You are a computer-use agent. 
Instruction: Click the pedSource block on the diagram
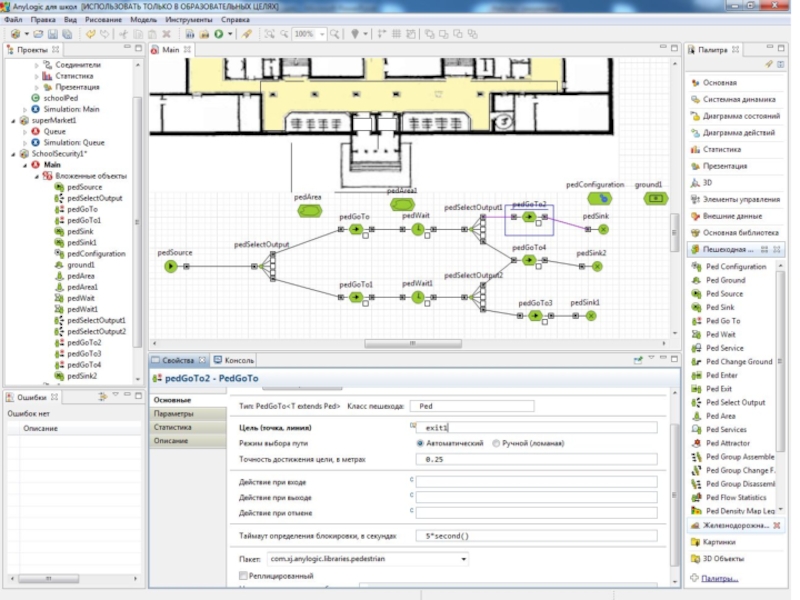[x=171, y=267]
